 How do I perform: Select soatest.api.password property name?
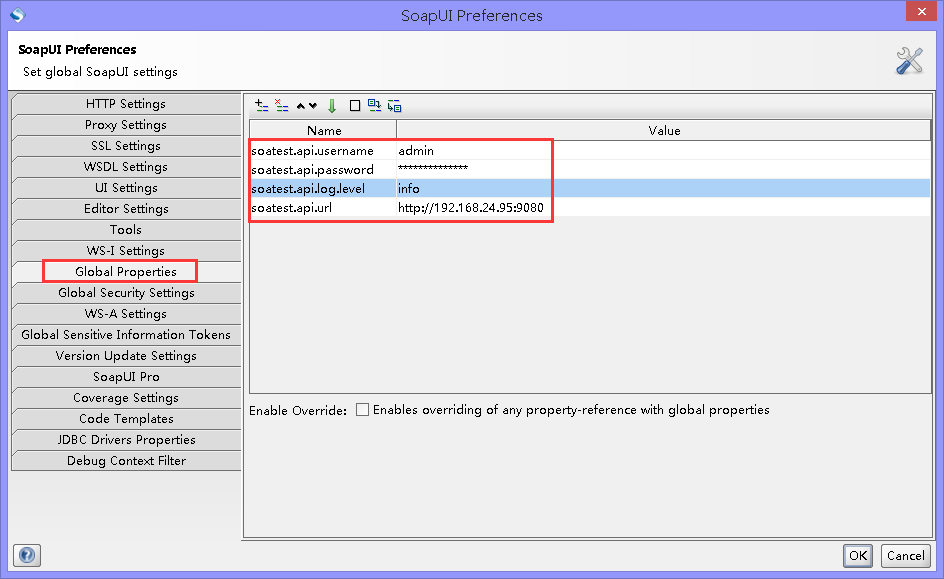(x=323, y=170)
